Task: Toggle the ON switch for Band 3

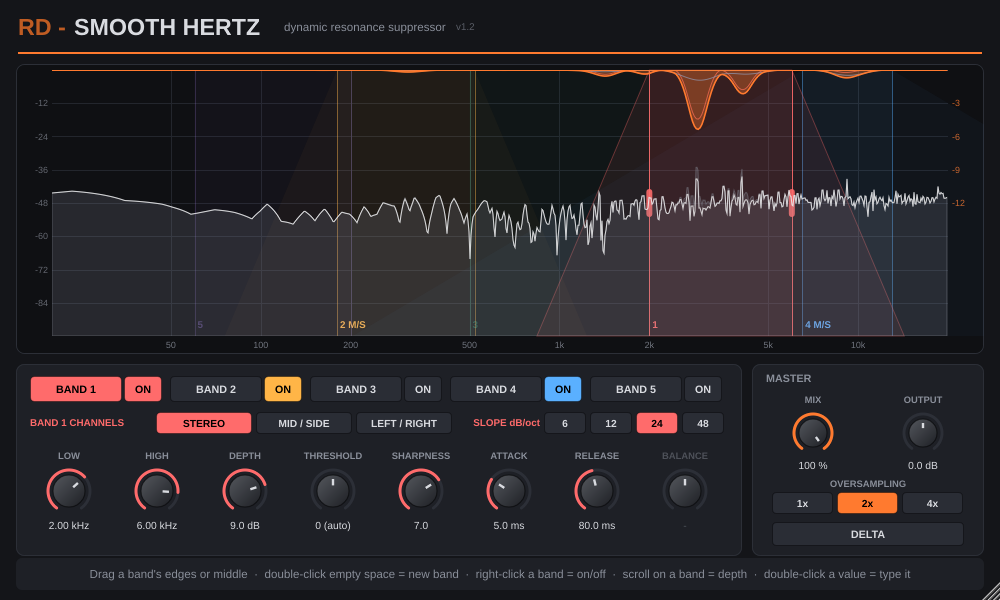Action: coord(423,389)
